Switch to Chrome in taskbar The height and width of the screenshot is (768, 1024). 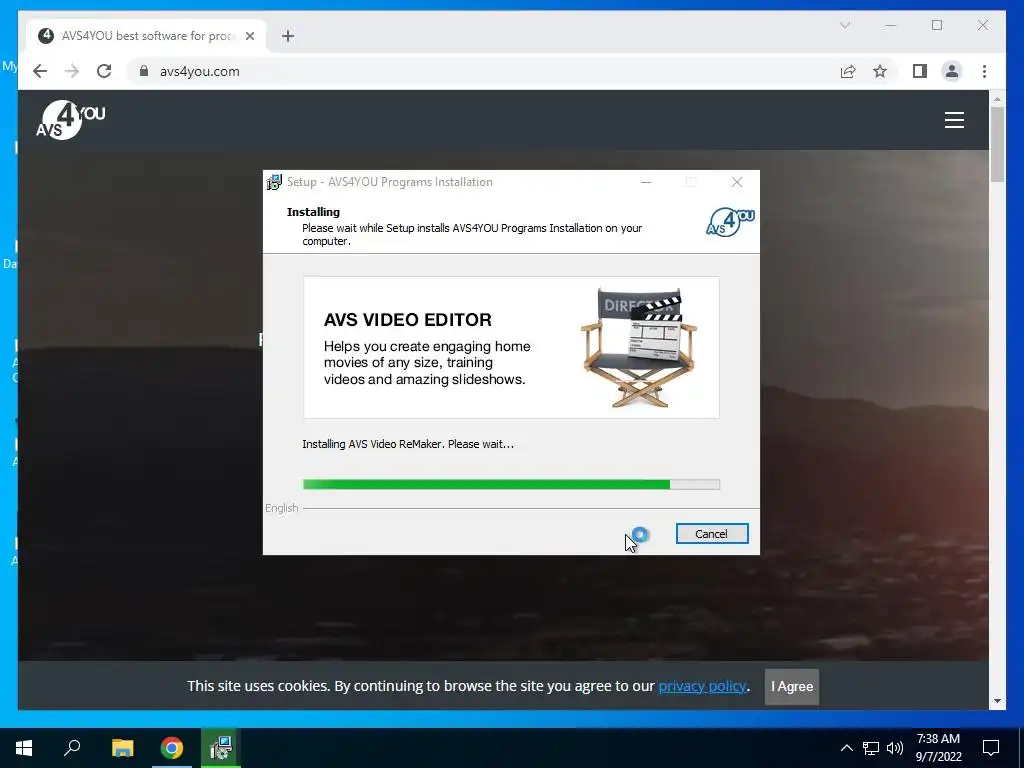(172, 748)
